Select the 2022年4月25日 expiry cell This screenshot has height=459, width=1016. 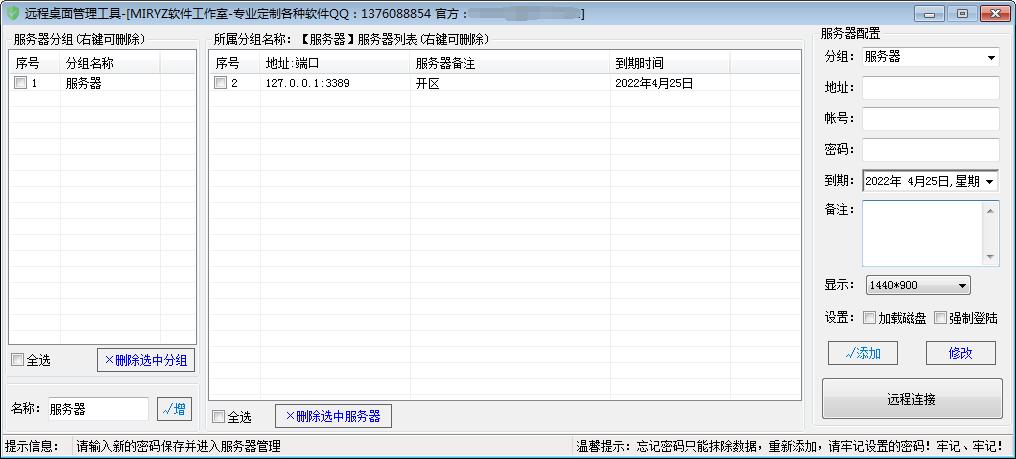tap(654, 84)
